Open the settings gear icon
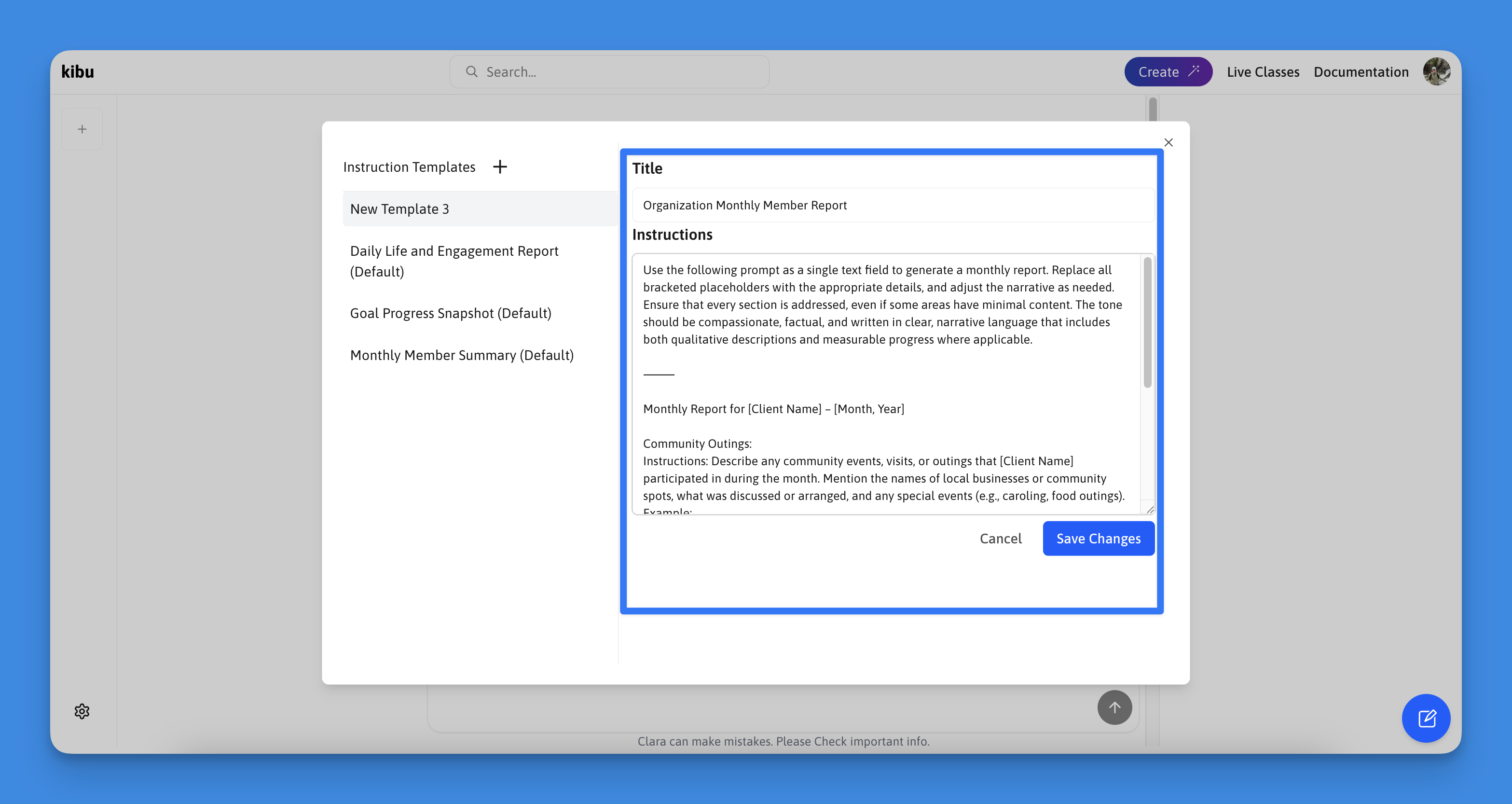1512x804 pixels. (82, 711)
